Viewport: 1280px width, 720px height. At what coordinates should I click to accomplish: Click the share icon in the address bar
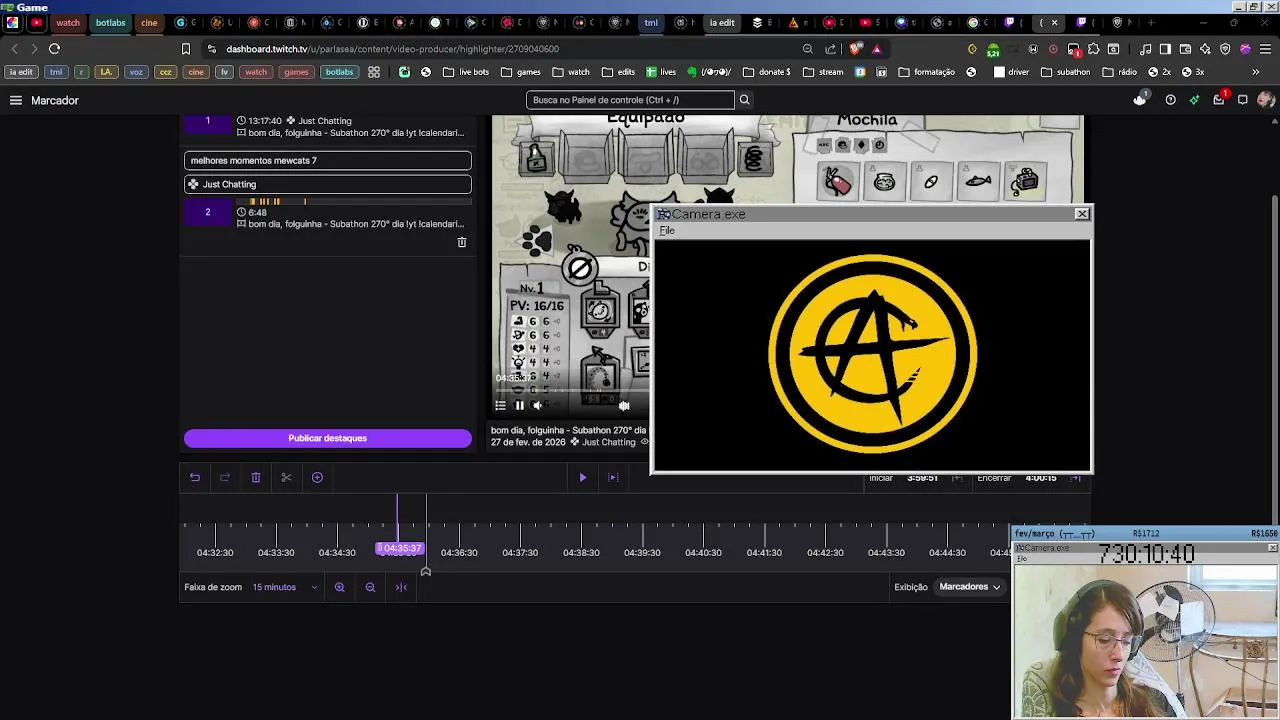(x=831, y=49)
